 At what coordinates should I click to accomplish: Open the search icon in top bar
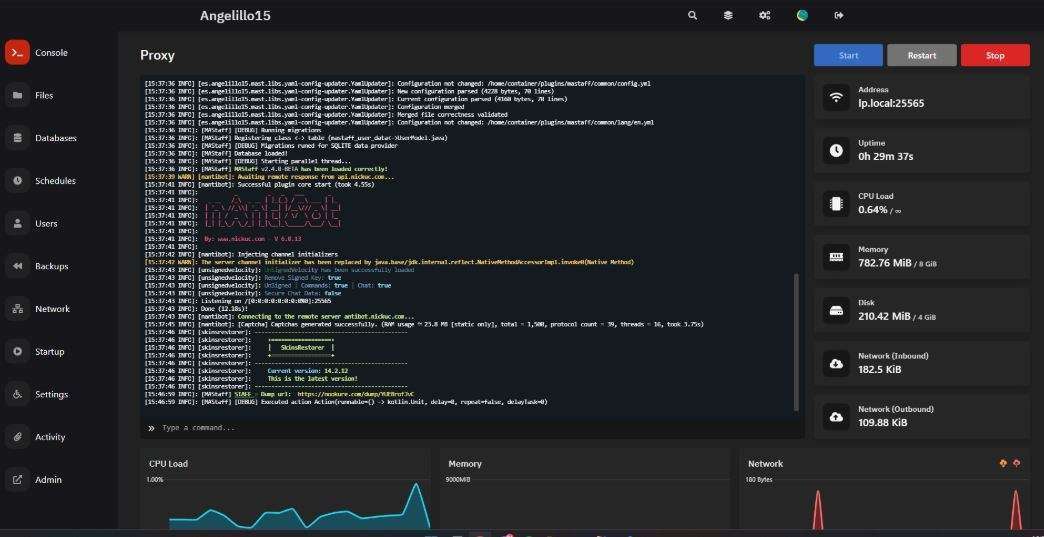coord(693,15)
